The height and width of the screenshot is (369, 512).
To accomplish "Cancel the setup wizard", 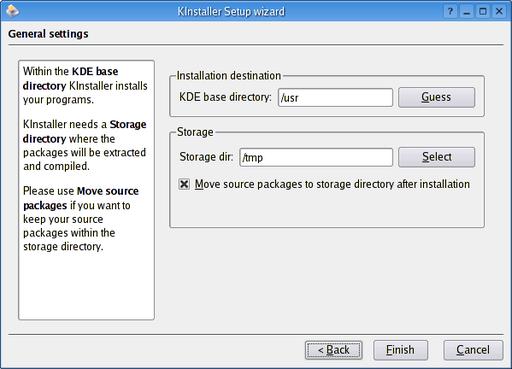I will point(473,350).
